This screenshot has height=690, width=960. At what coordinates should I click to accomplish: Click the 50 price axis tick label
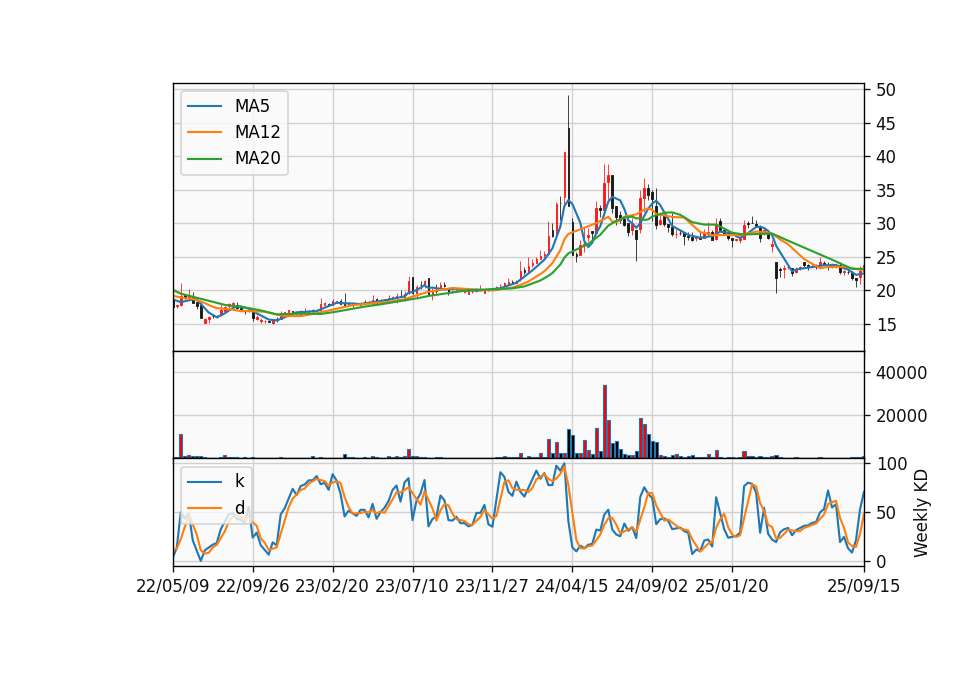886,90
